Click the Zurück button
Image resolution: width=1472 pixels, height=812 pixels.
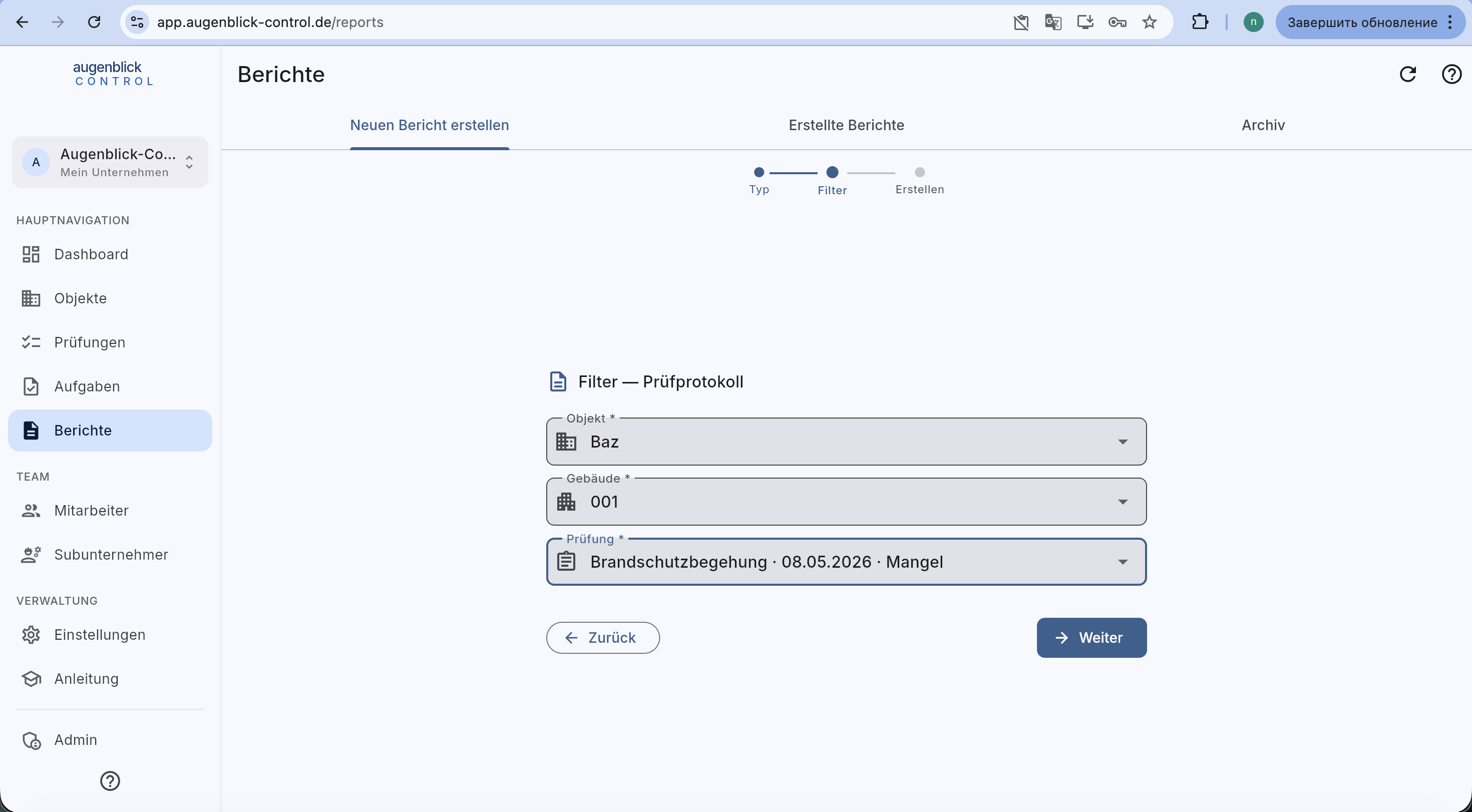coord(603,638)
